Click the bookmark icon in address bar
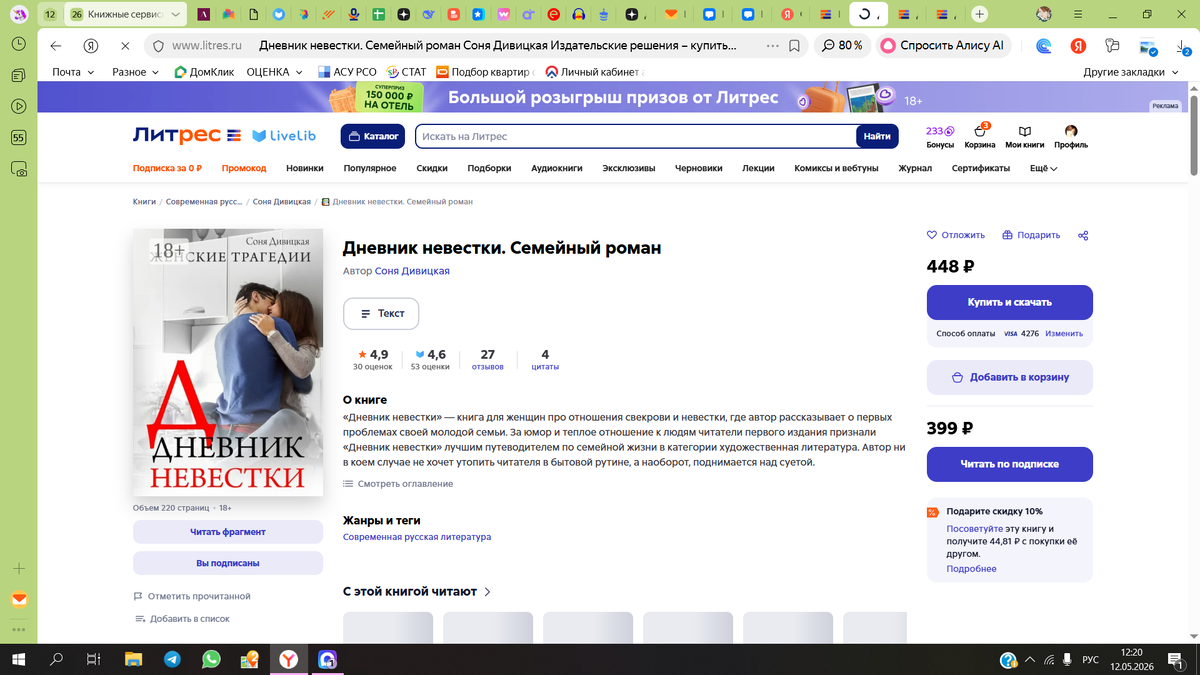 (x=794, y=46)
